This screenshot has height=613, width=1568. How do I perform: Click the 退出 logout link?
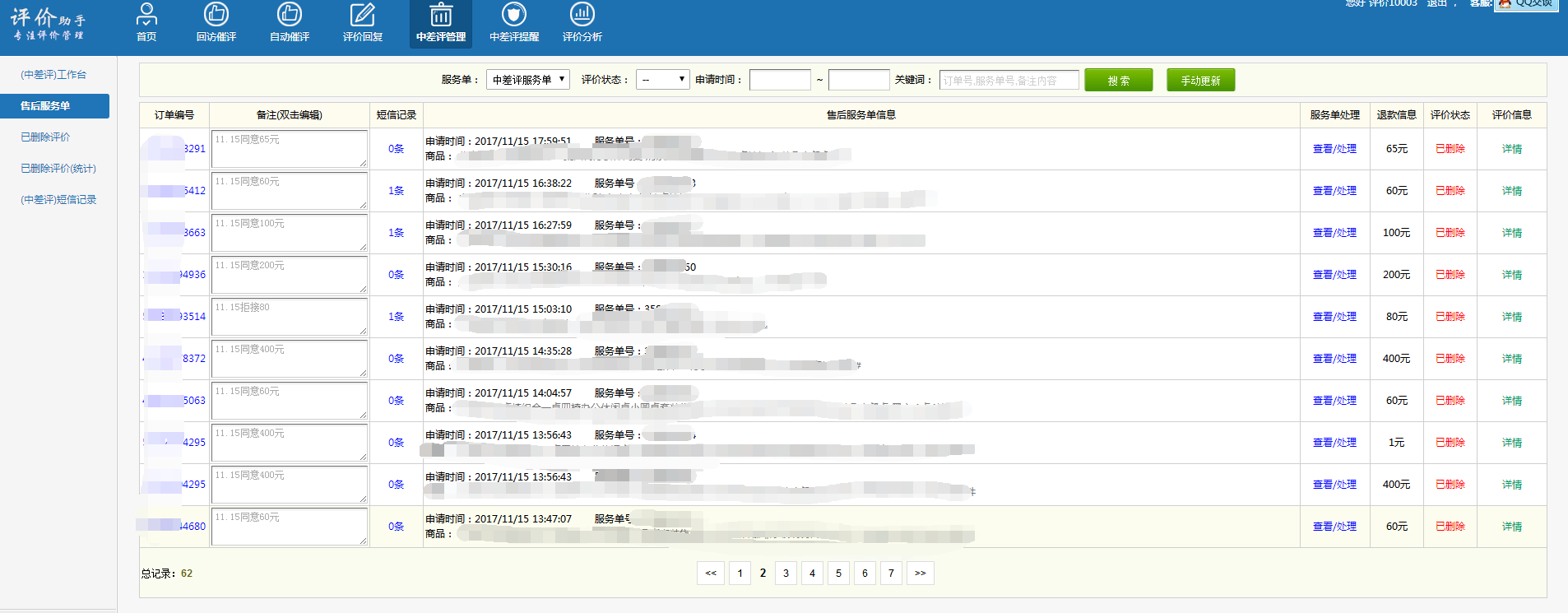(1436, 3)
